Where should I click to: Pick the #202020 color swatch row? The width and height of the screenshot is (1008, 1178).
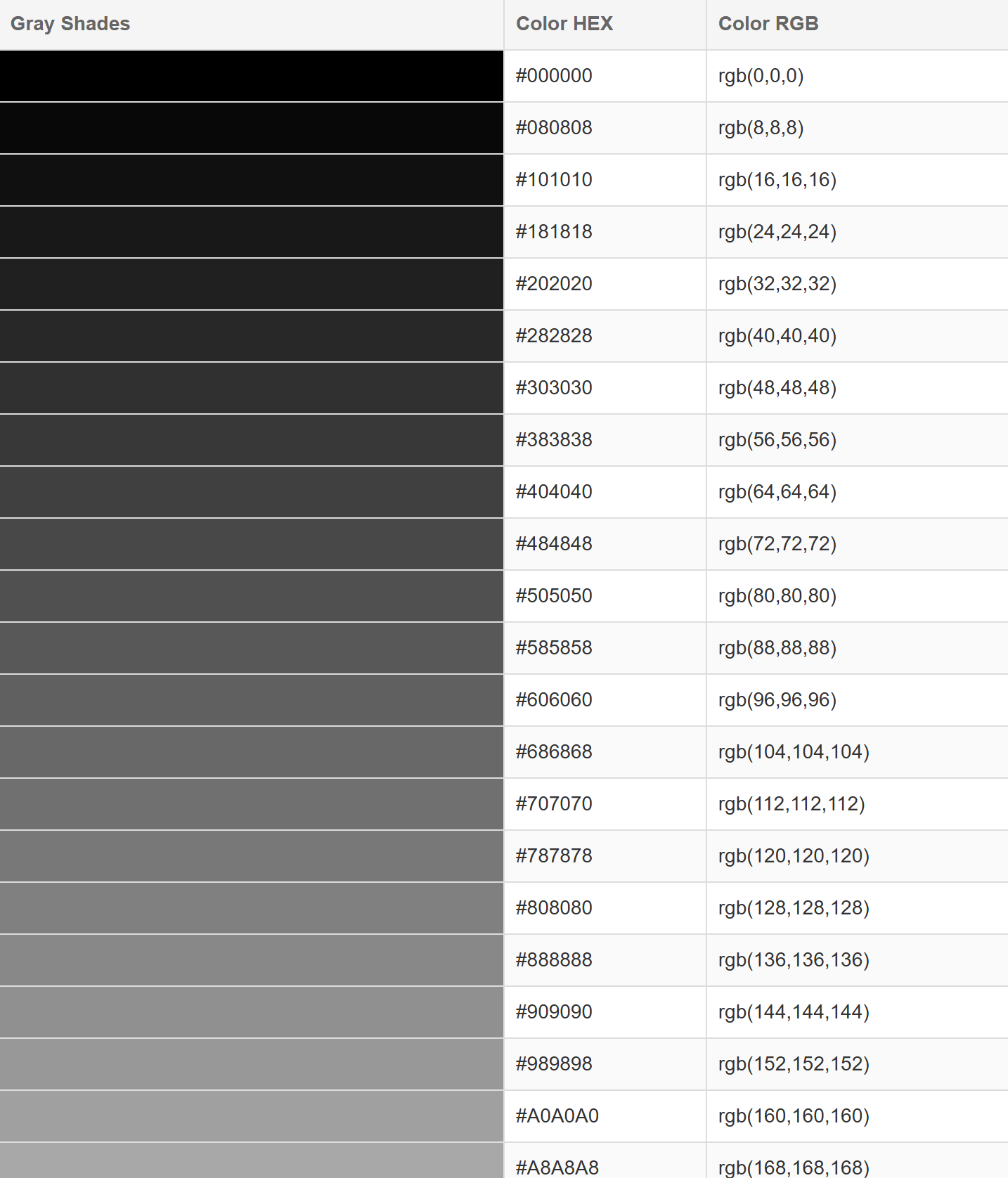252,284
